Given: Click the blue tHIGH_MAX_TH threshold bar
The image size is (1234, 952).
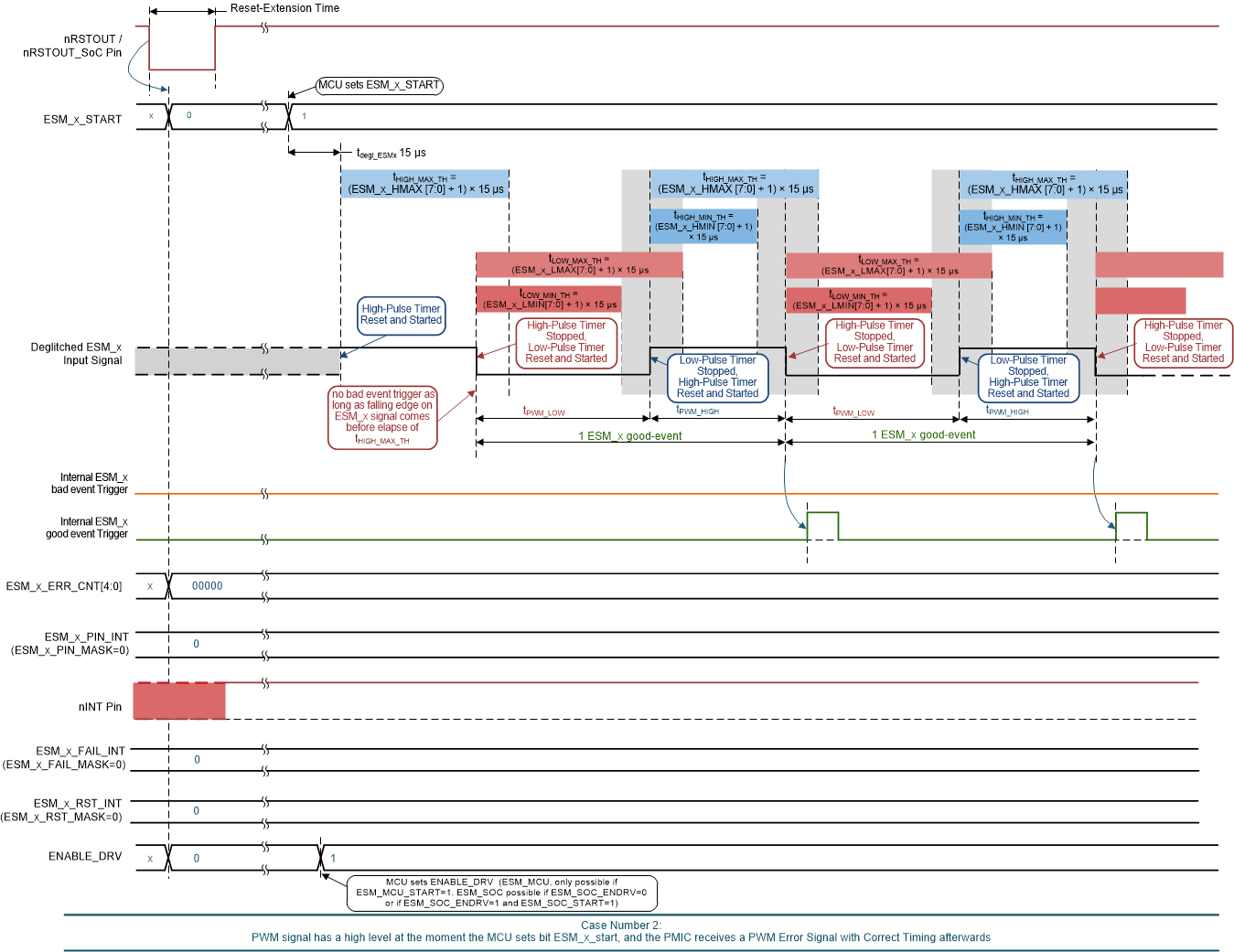Looking at the screenshot, I should [x=425, y=182].
